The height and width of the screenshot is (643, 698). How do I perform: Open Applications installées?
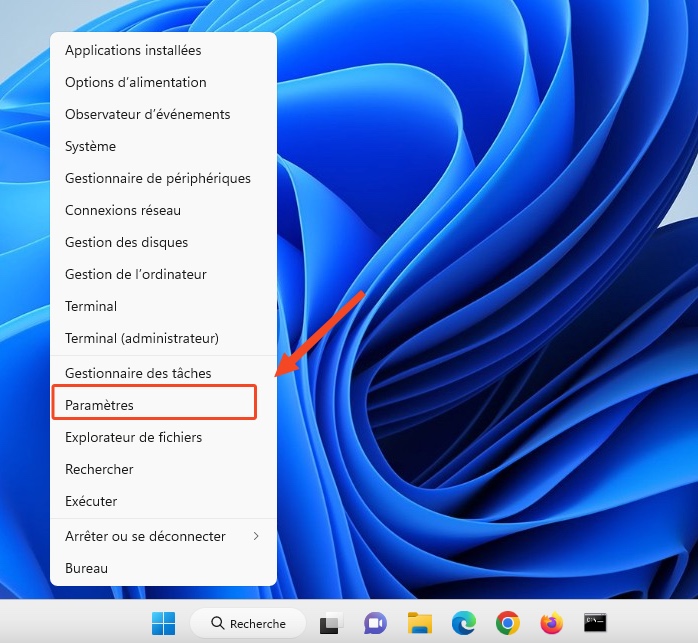(x=133, y=50)
